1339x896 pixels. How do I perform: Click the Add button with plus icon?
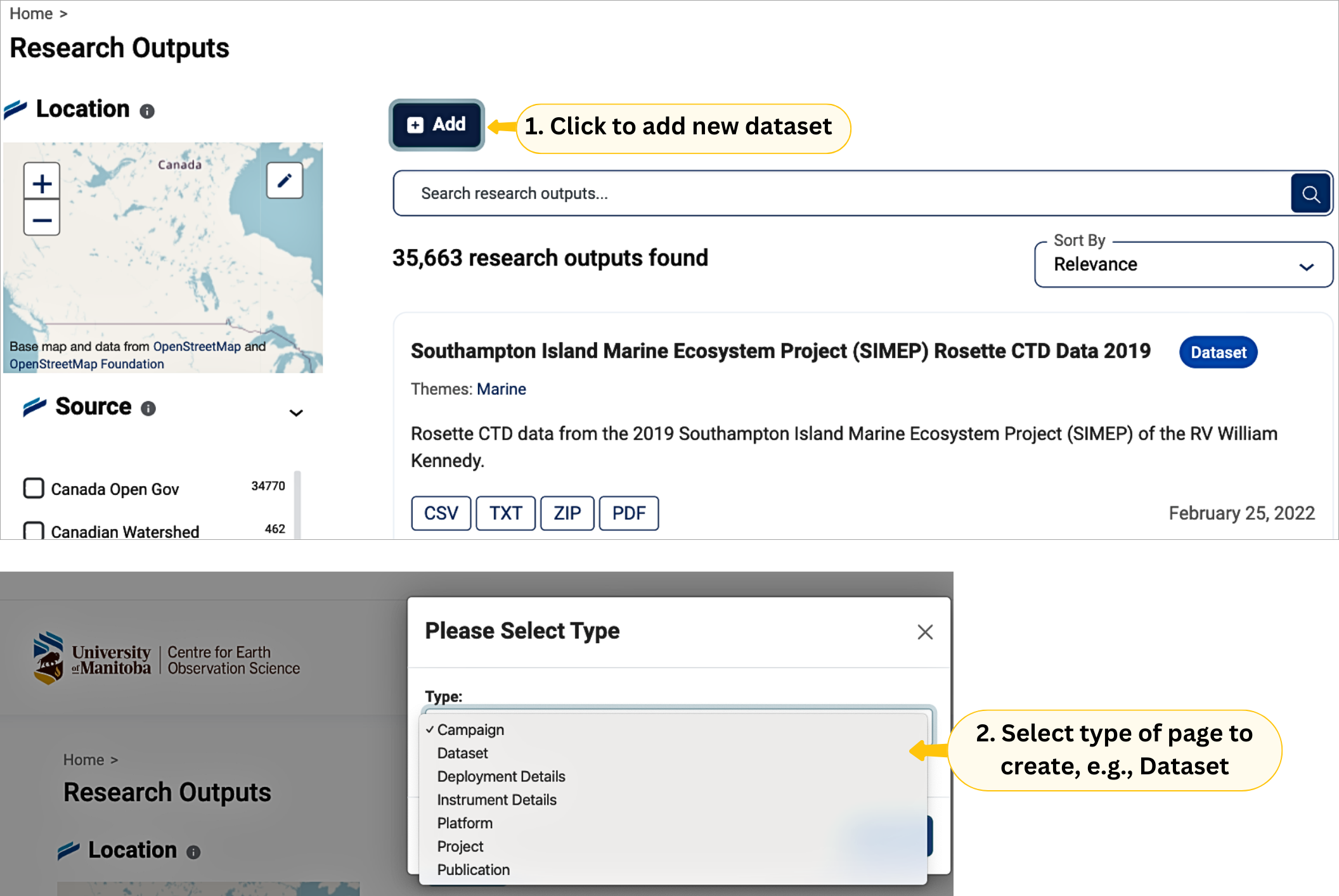tap(437, 125)
